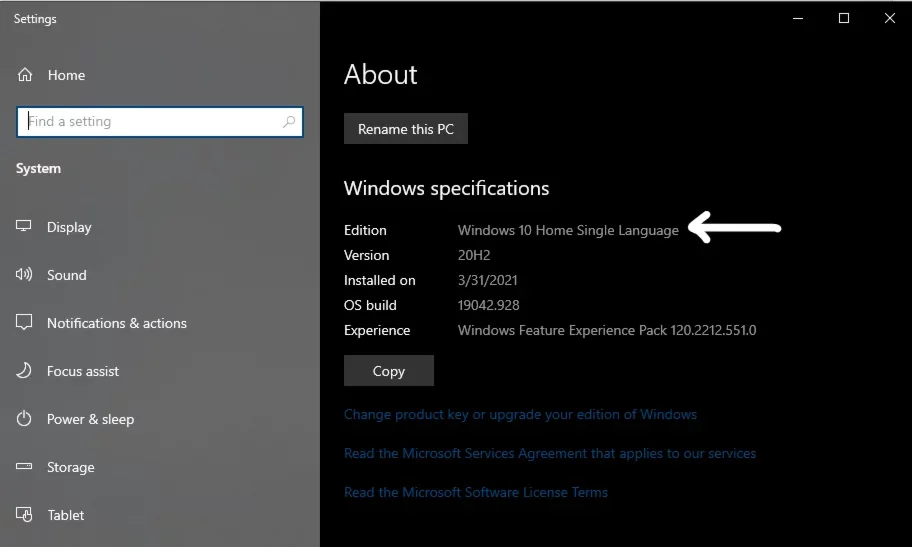This screenshot has height=547, width=912.
Task: Open the Display settings page
Action: pyautogui.click(x=69, y=227)
